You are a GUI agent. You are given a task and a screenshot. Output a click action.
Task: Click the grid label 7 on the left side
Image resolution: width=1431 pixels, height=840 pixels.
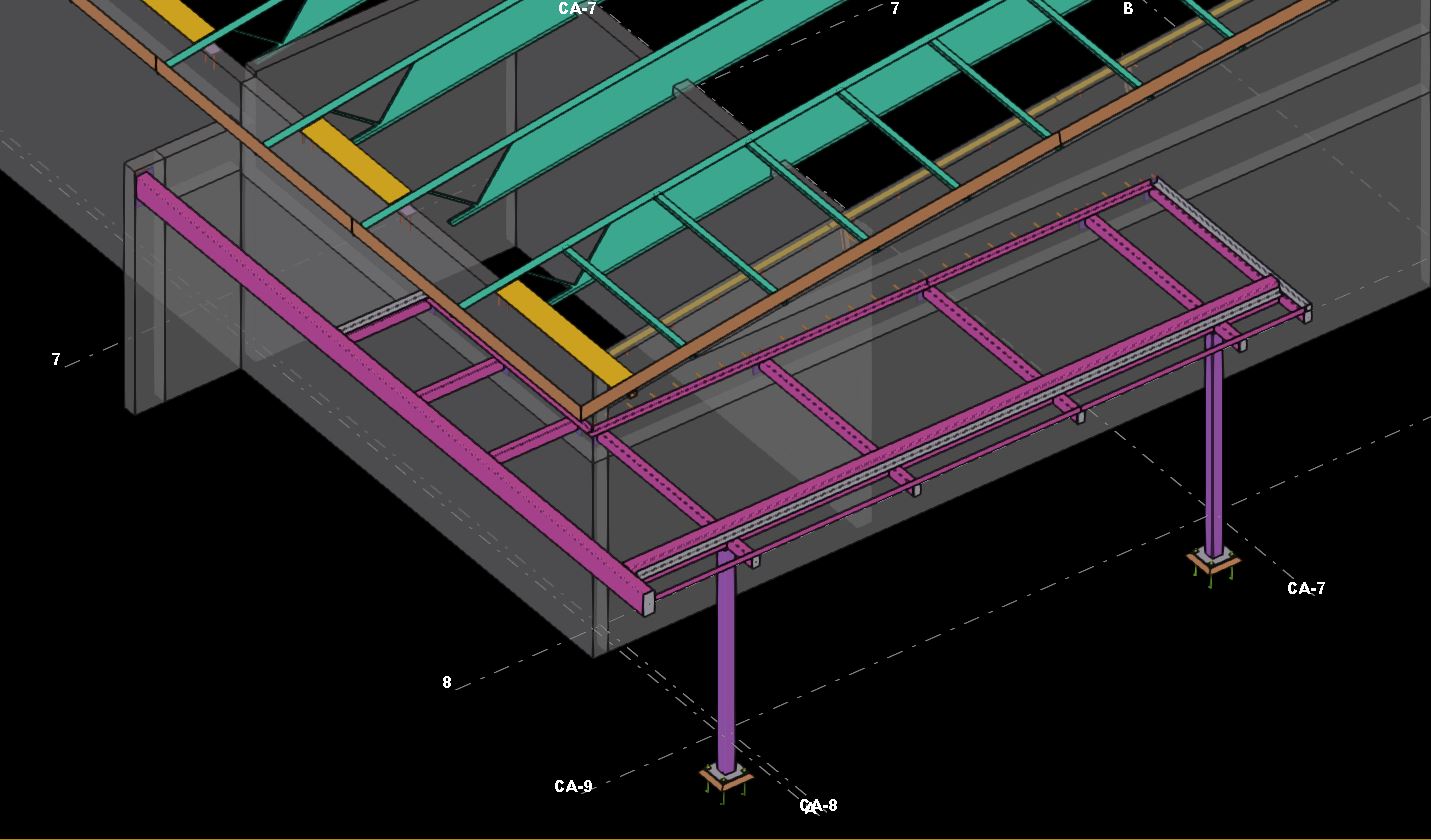56,359
